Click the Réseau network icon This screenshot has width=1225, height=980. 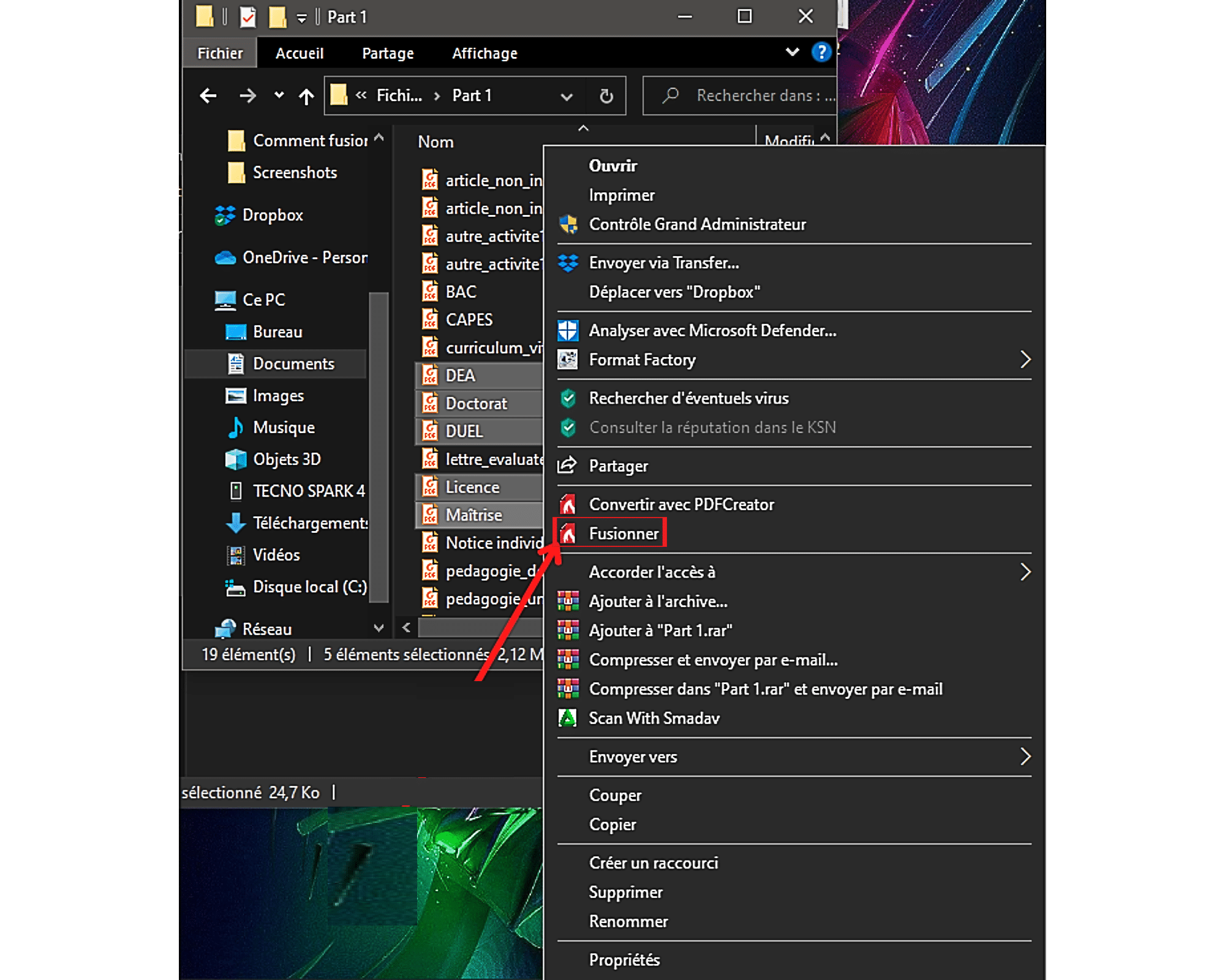[x=225, y=629]
